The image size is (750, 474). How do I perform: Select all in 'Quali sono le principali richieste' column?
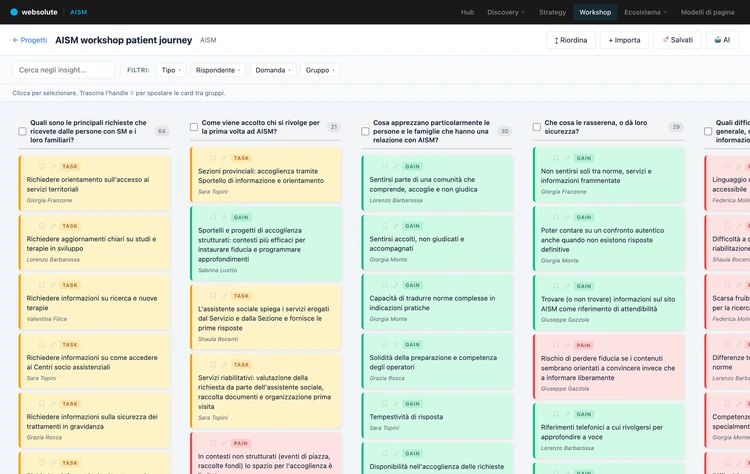pos(22,131)
